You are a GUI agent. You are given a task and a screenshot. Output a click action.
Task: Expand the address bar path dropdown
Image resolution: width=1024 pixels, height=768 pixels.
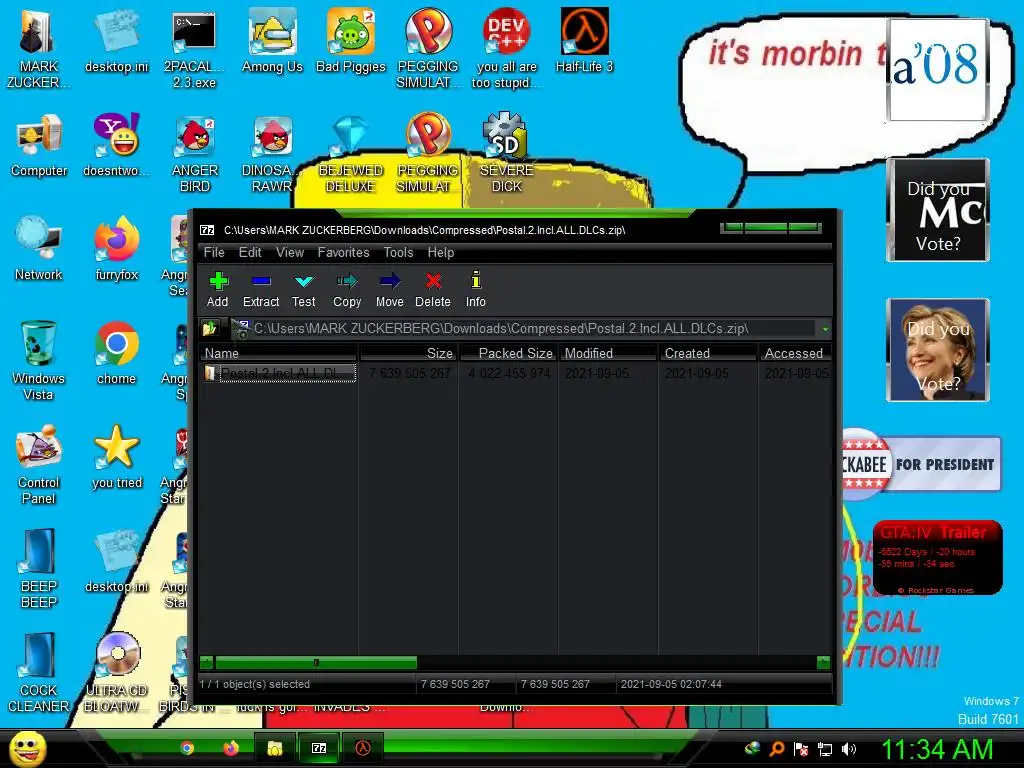[x=825, y=328]
